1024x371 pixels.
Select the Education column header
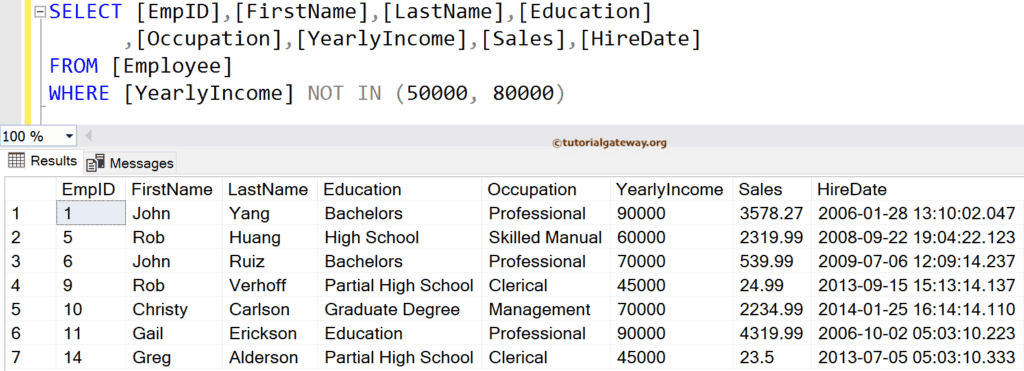[400, 189]
